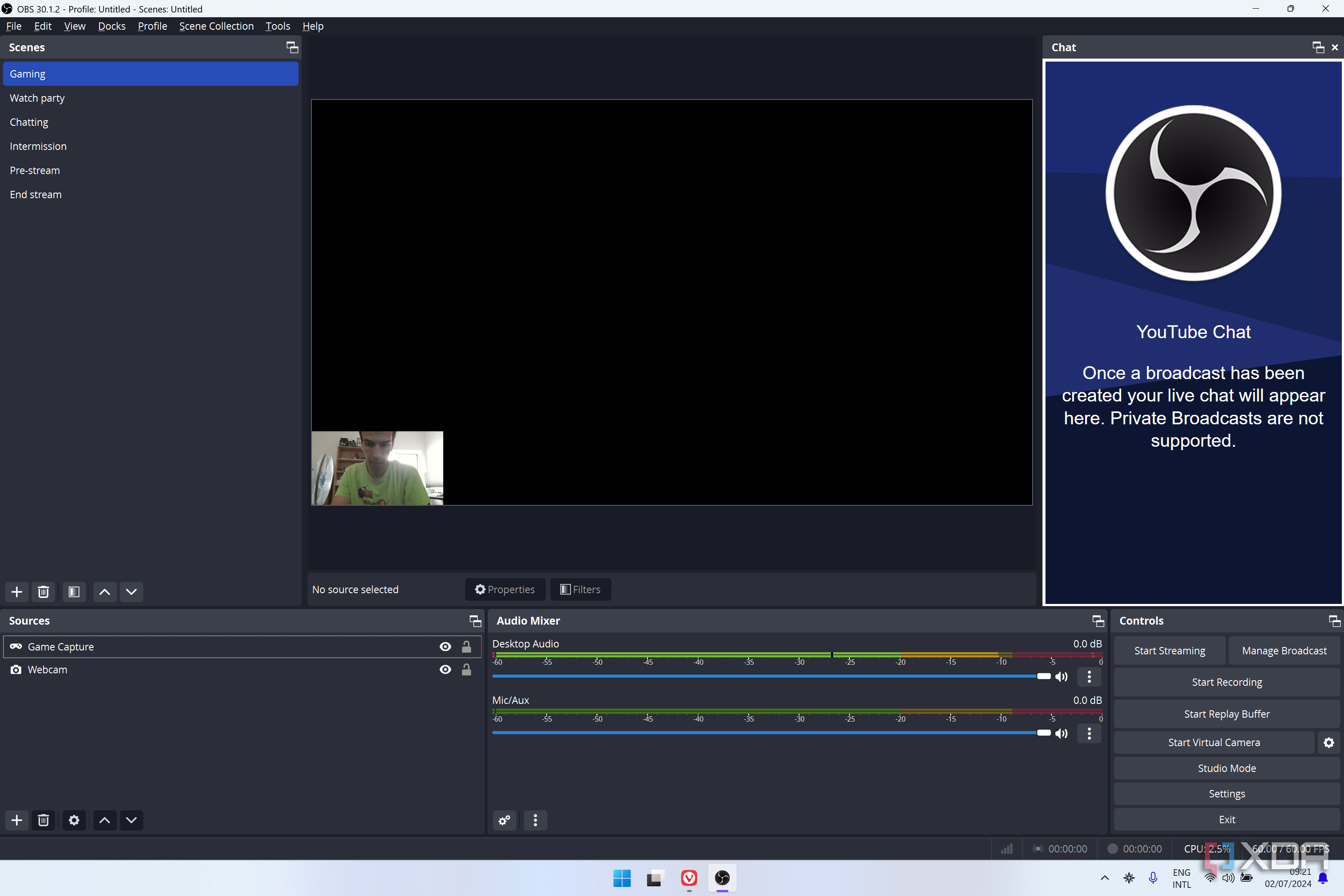Mute Mic/Aux speaker icon
The image size is (1344, 896).
point(1061,733)
